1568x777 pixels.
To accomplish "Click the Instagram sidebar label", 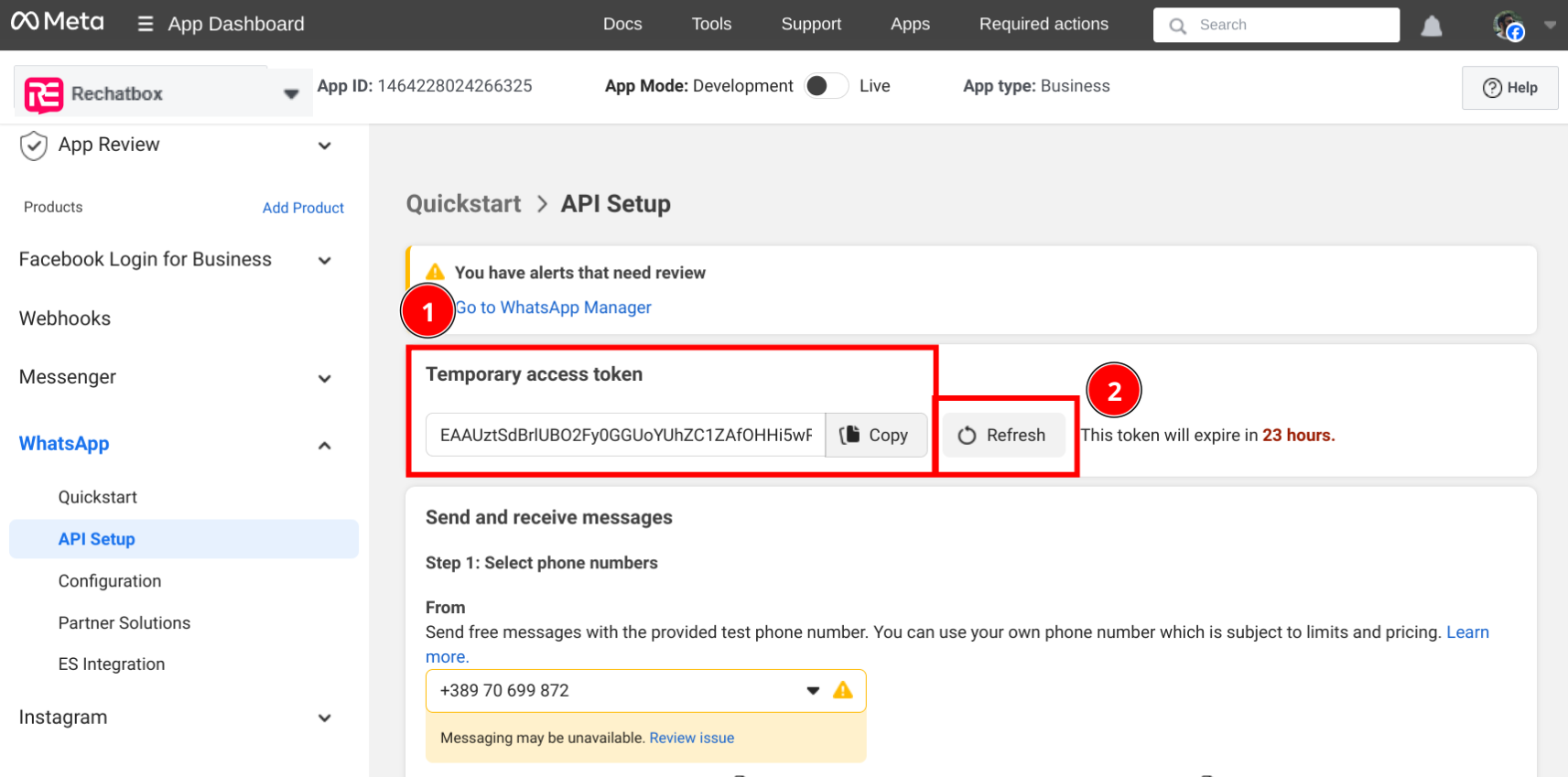I will pyautogui.click(x=63, y=718).
